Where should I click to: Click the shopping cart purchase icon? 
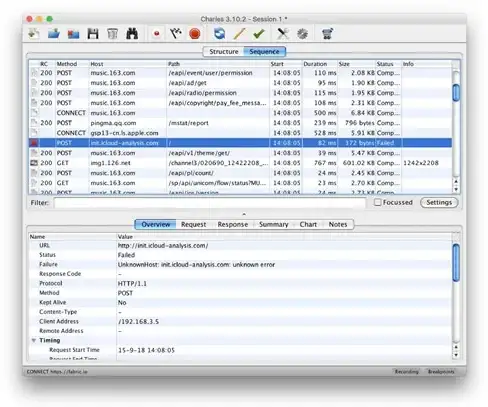[x=327, y=34]
